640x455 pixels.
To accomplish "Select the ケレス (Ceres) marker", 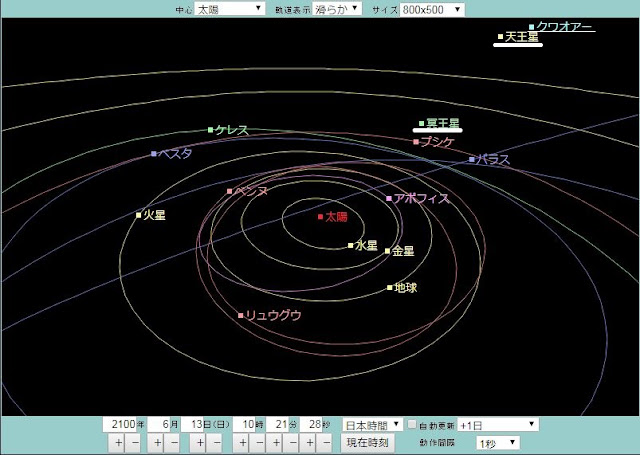I will (x=211, y=130).
